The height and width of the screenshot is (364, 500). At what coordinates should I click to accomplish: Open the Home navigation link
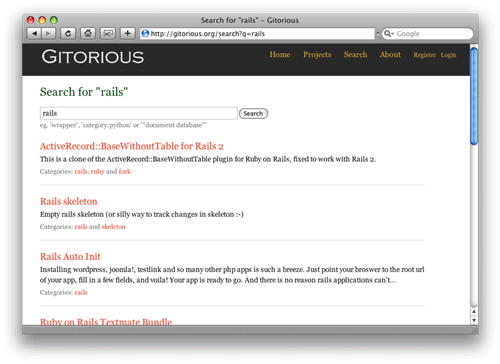point(280,55)
